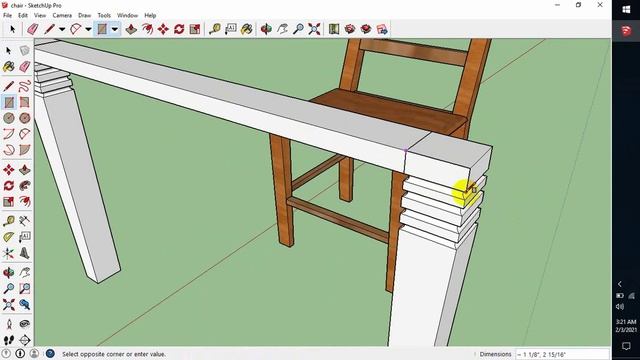Select the Axes tool in the left toolbar
This screenshot has width=640, height=360.
(x=9, y=253)
